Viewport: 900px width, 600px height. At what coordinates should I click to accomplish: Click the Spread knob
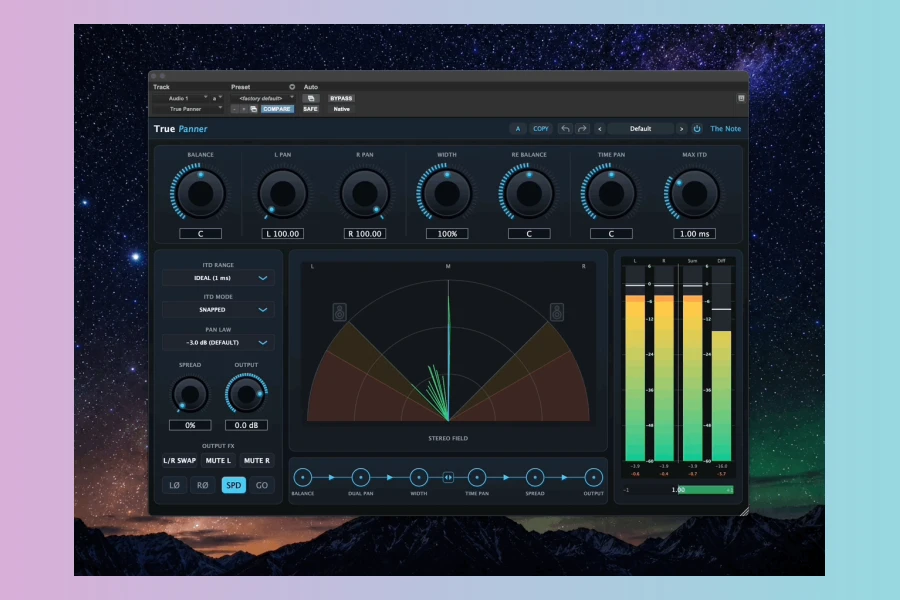190,394
